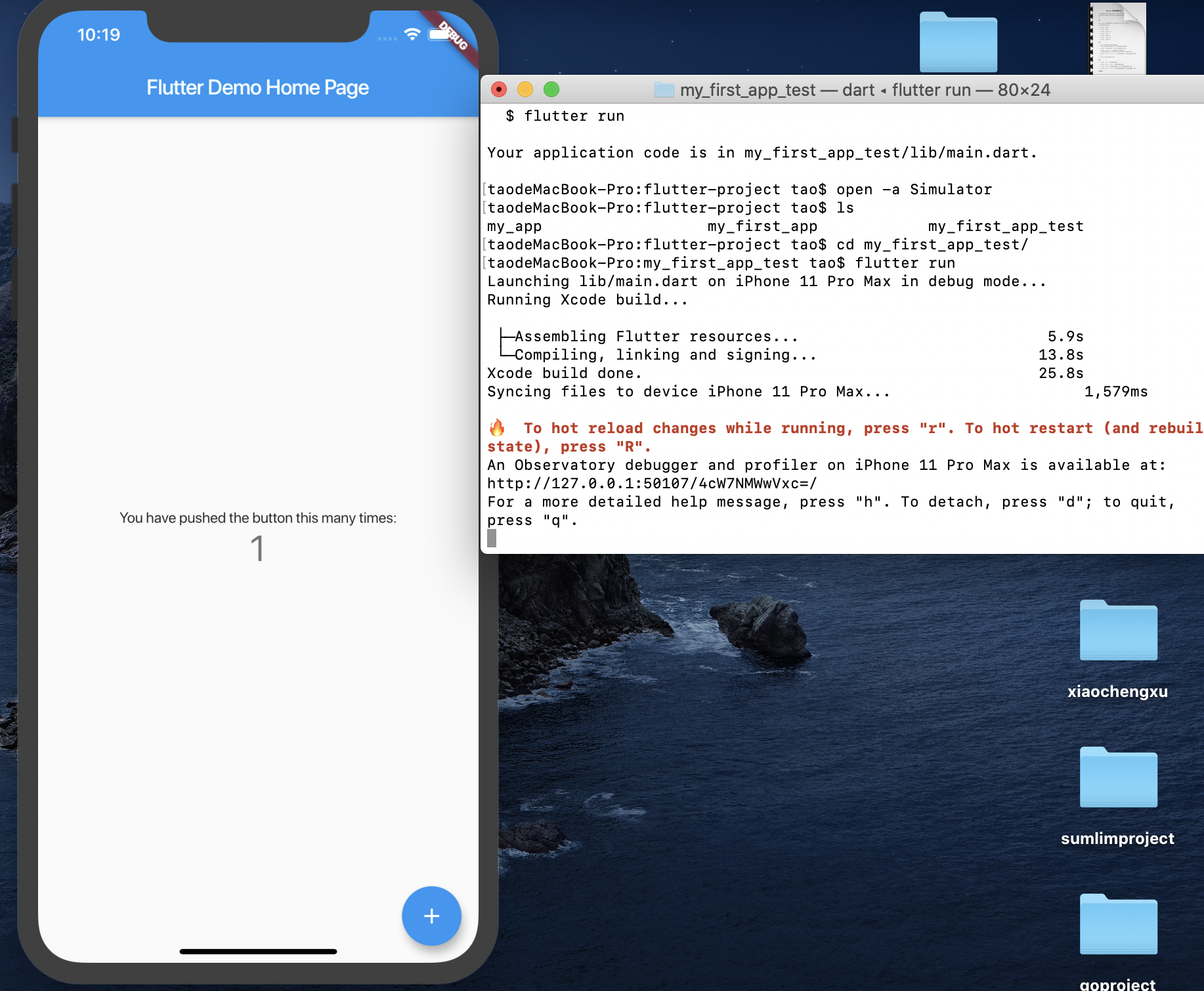Click 'Xcode build done.' line
The height and width of the screenshot is (991, 1204).
point(565,373)
